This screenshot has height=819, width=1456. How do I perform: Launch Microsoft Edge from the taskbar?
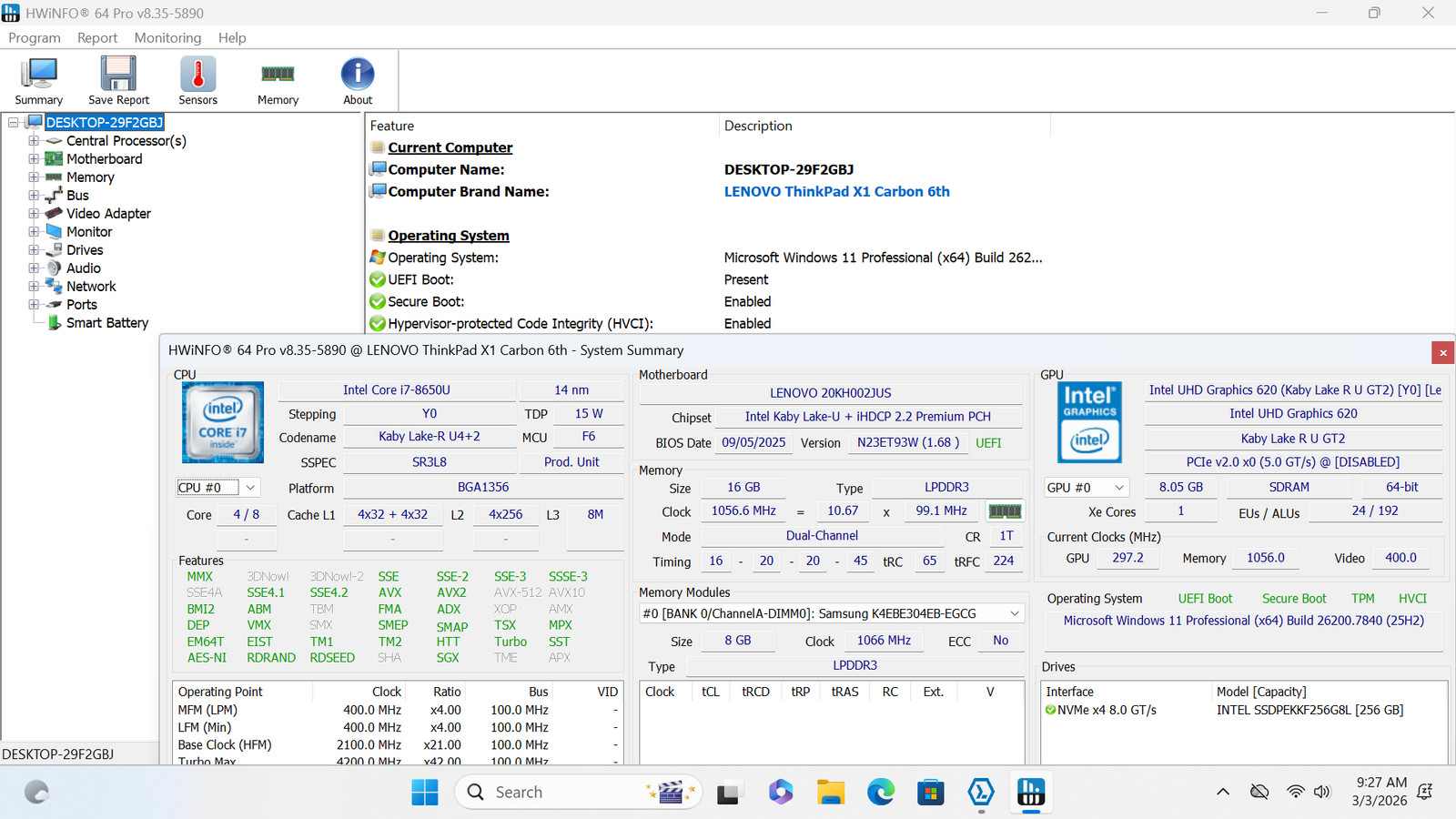point(880,793)
